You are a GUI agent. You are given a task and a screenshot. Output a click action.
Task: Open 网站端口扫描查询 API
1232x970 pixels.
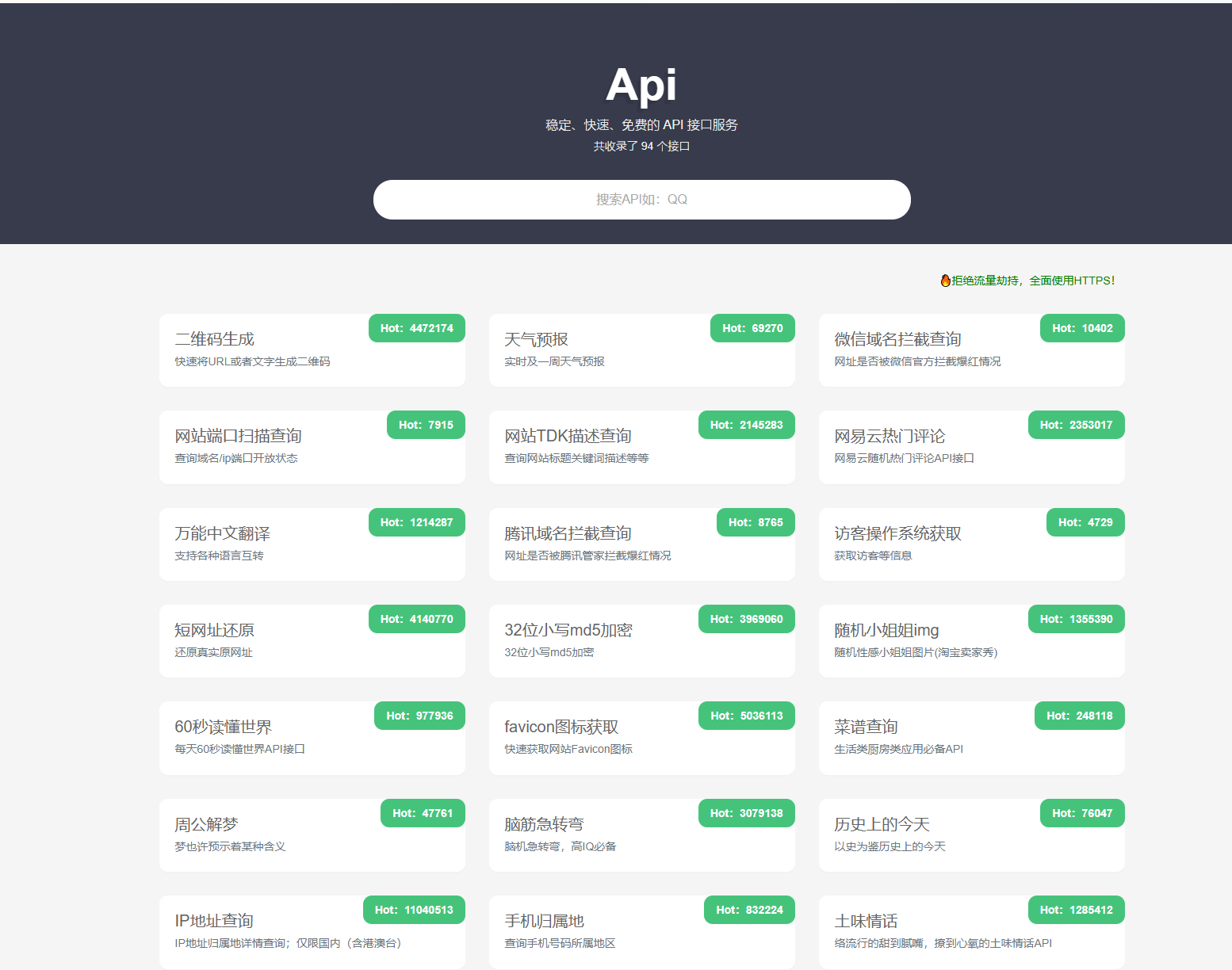[312, 447]
